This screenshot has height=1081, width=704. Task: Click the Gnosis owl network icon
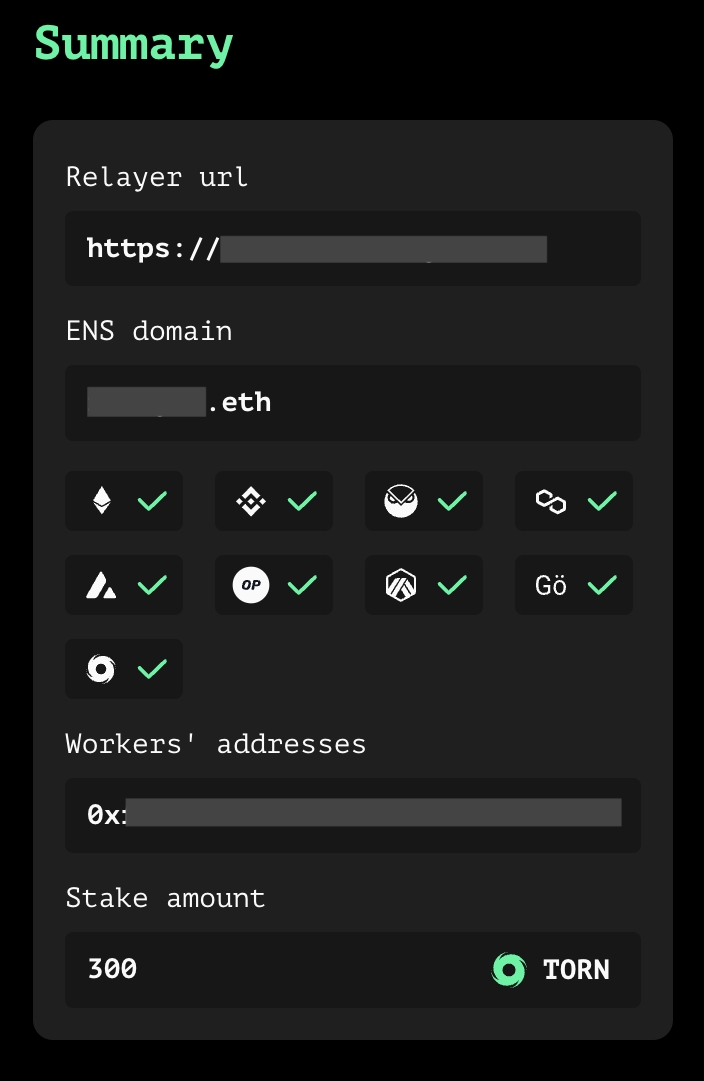(401, 501)
